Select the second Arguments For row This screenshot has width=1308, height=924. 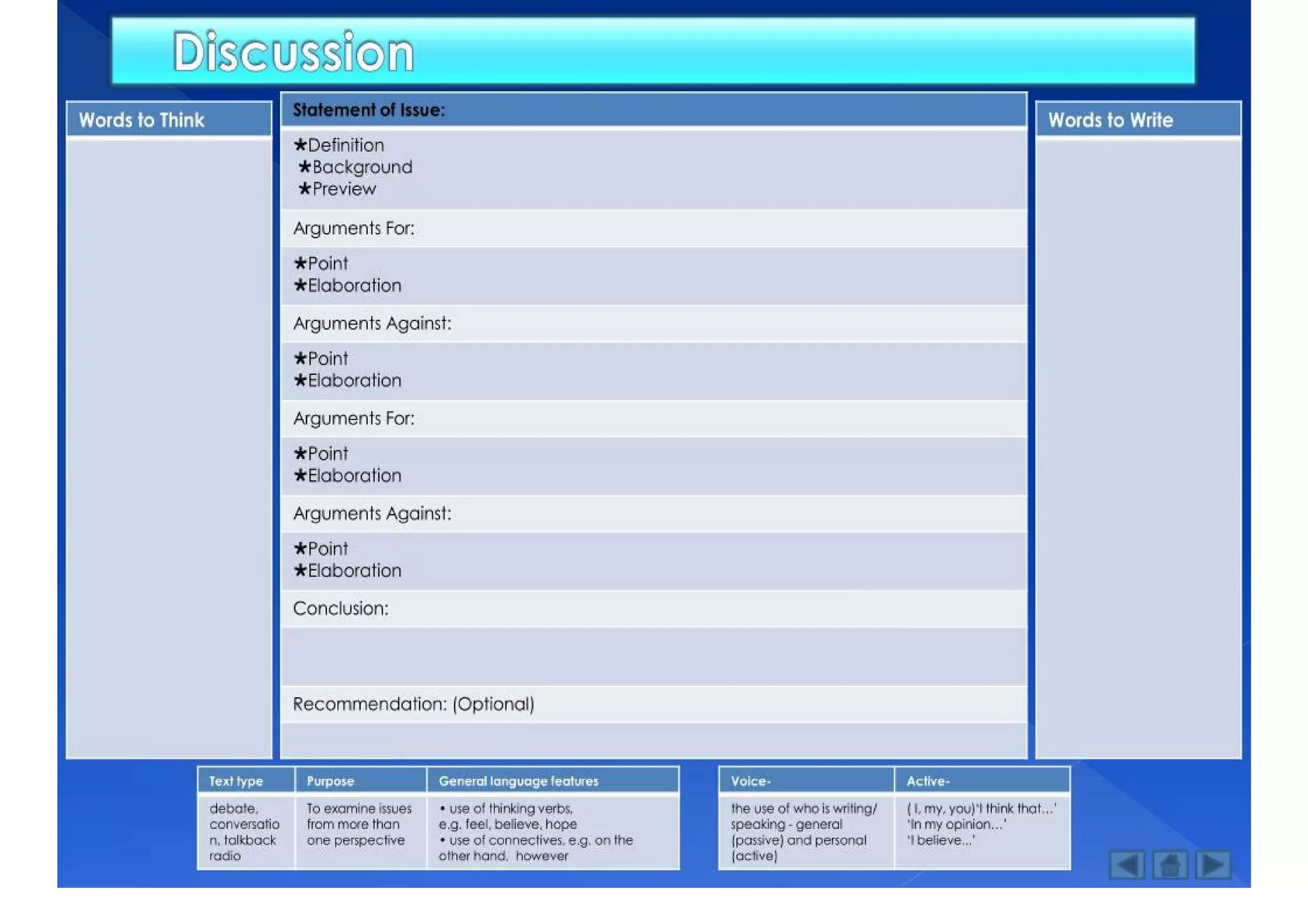tap(653, 418)
